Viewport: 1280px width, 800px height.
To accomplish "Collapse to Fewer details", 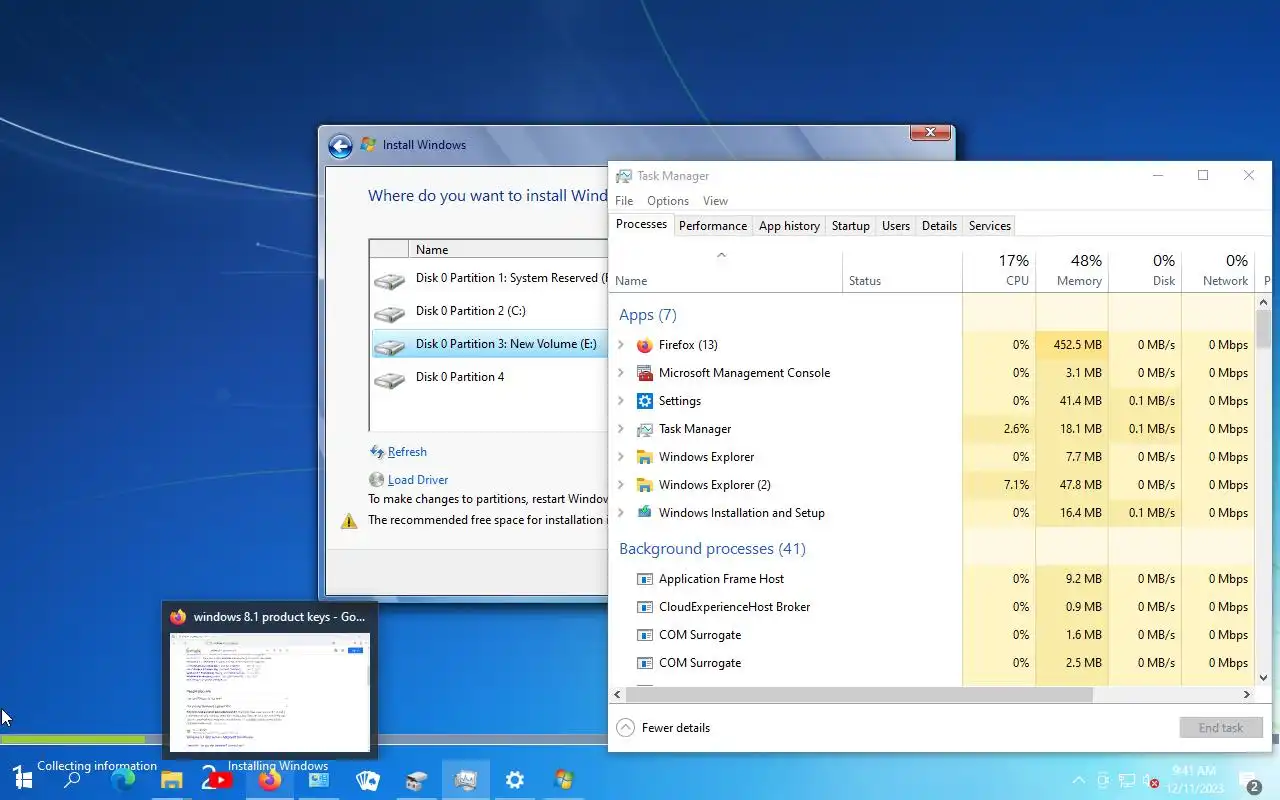I will click(x=663, y=728).
